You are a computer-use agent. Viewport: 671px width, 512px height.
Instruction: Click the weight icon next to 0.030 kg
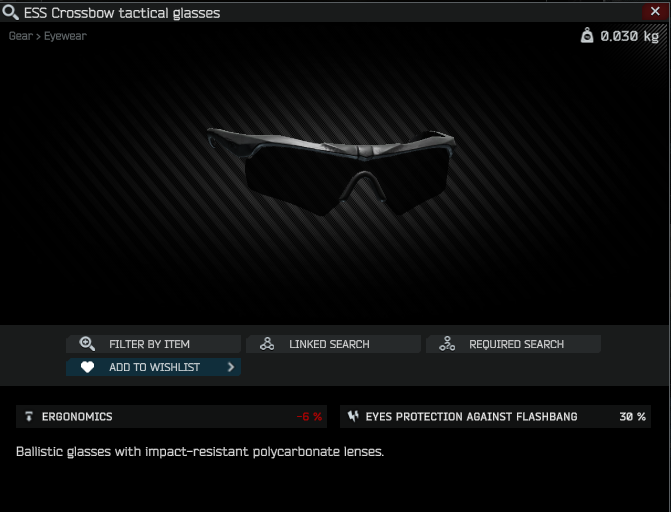[587, 36]
